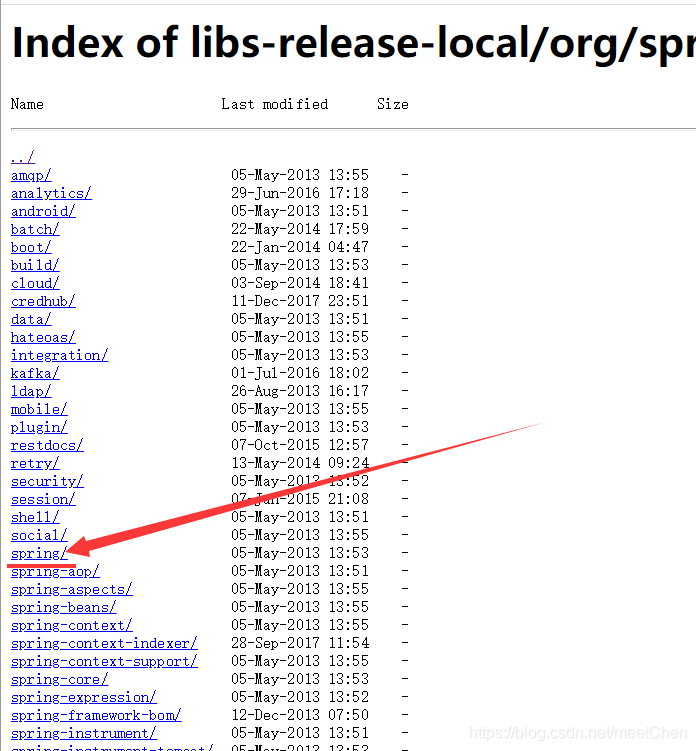Open the parent directory ../ link
Screen dimensions: 696x751
[x=23, y=157]
